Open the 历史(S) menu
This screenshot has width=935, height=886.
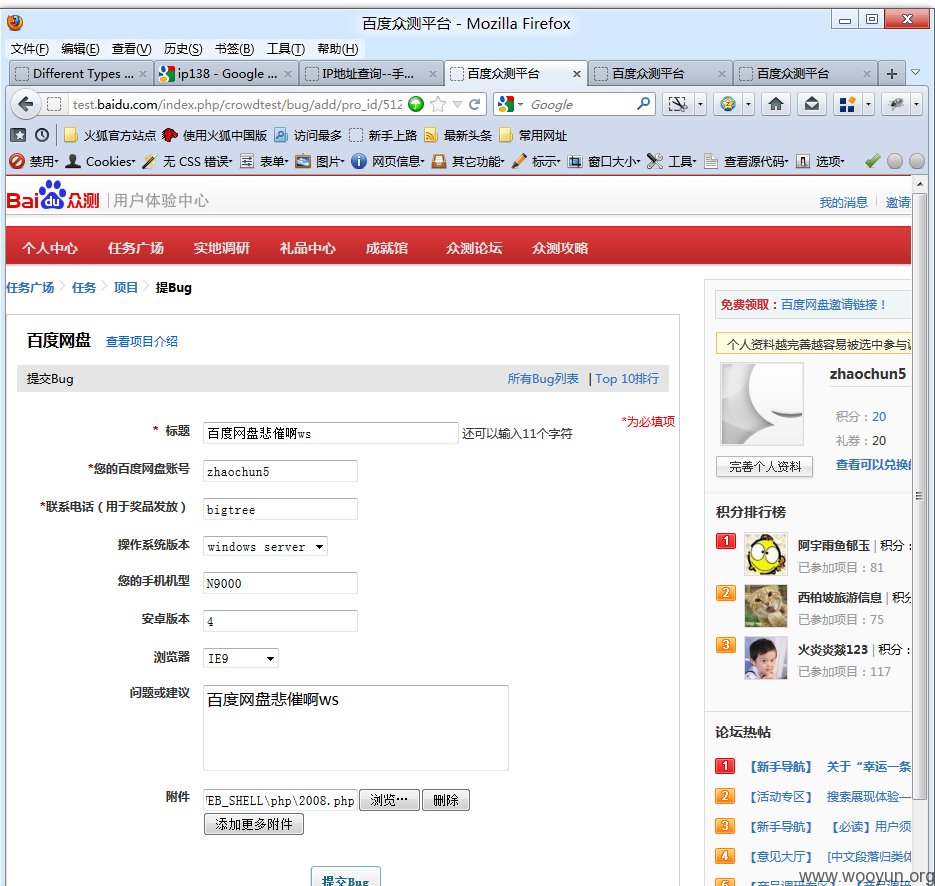[183, 49]
